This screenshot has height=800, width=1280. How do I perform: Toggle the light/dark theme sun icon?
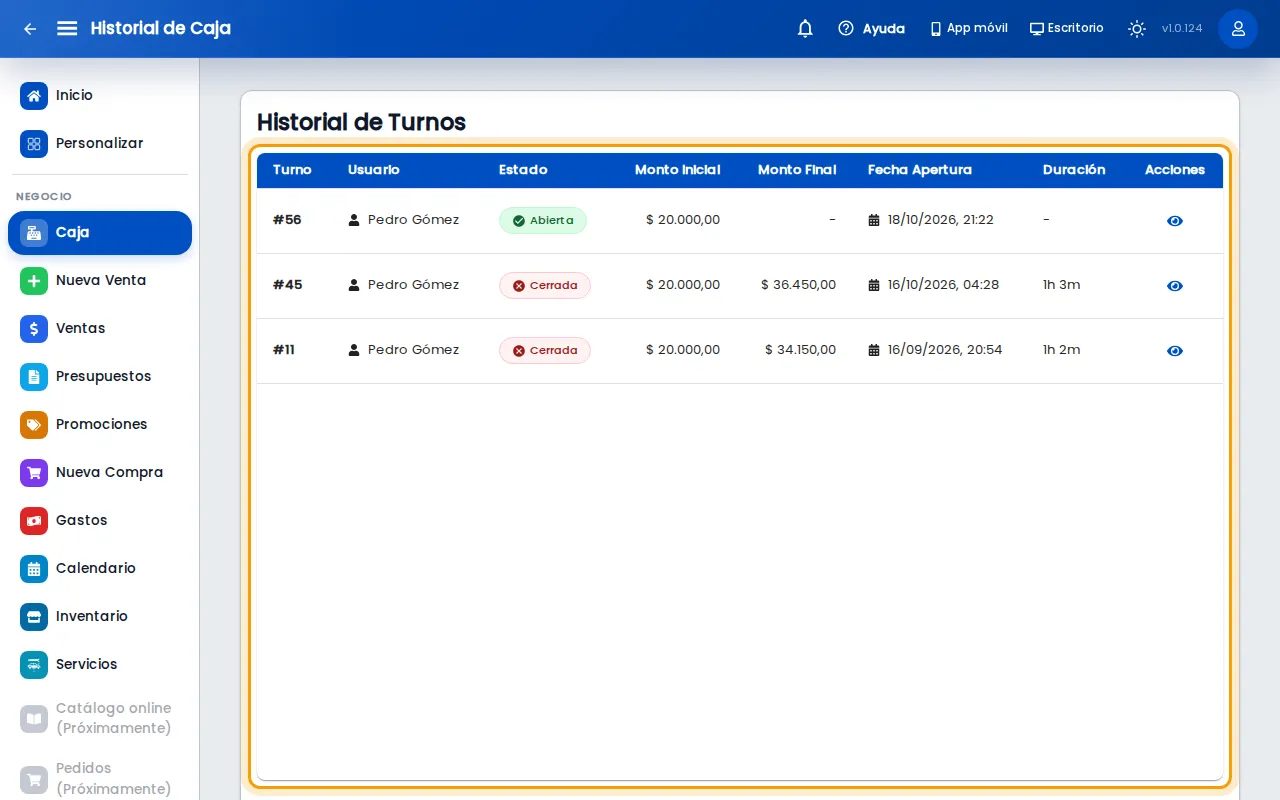coord(1137,29)
